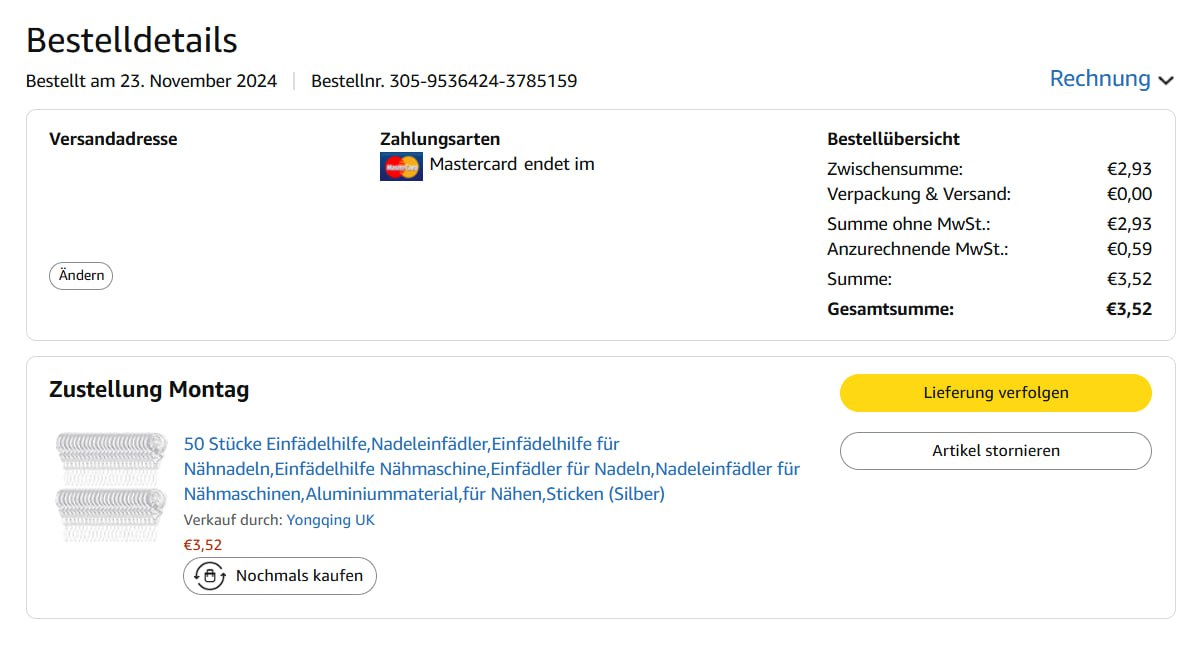This screenshot has height=645, width=1192.
Task: Click the reorder icon in Nochmals kaufen
Action: pos(209,576)
